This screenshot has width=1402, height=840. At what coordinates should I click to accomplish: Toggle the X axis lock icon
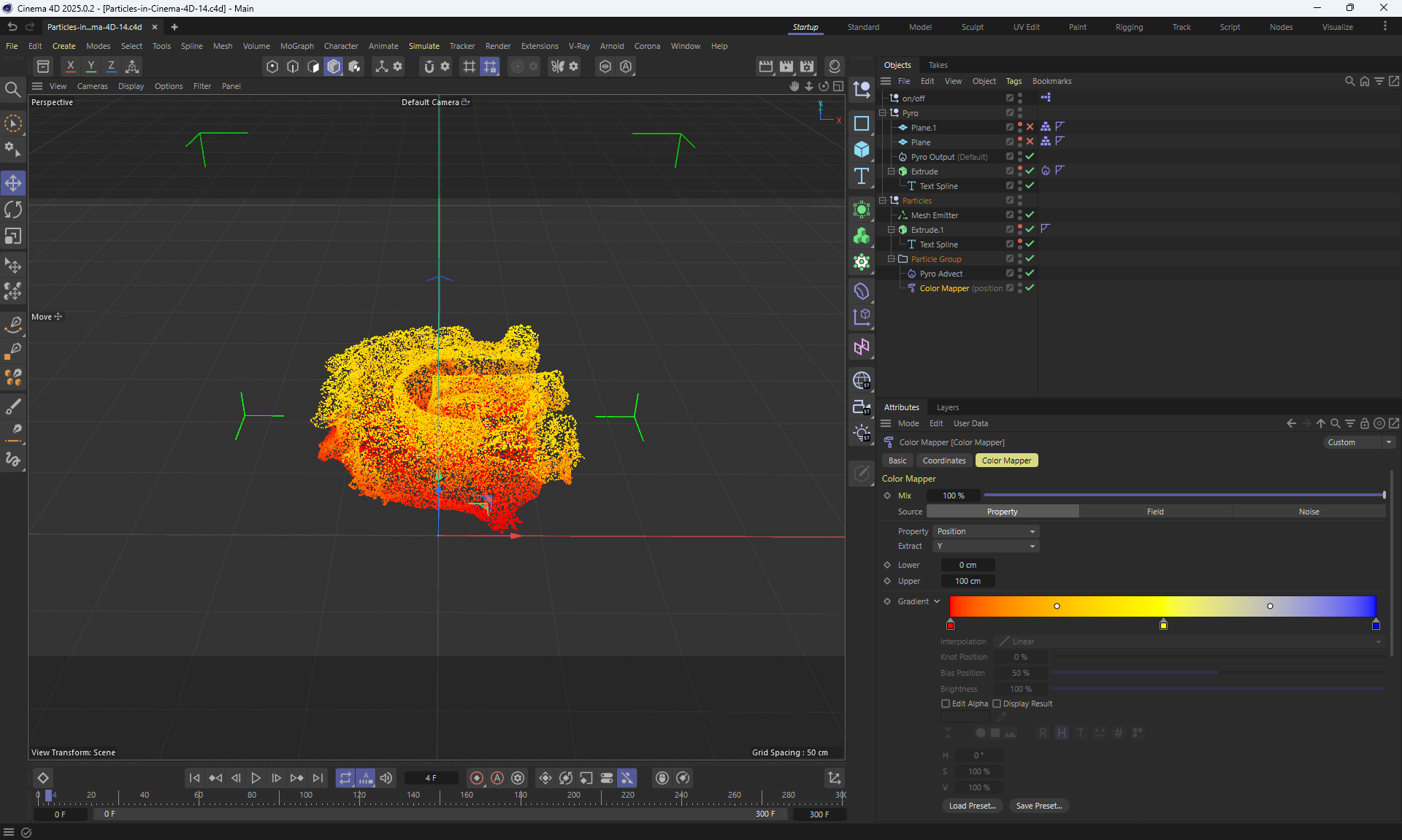pyautogui.click(x=70, y=66)
